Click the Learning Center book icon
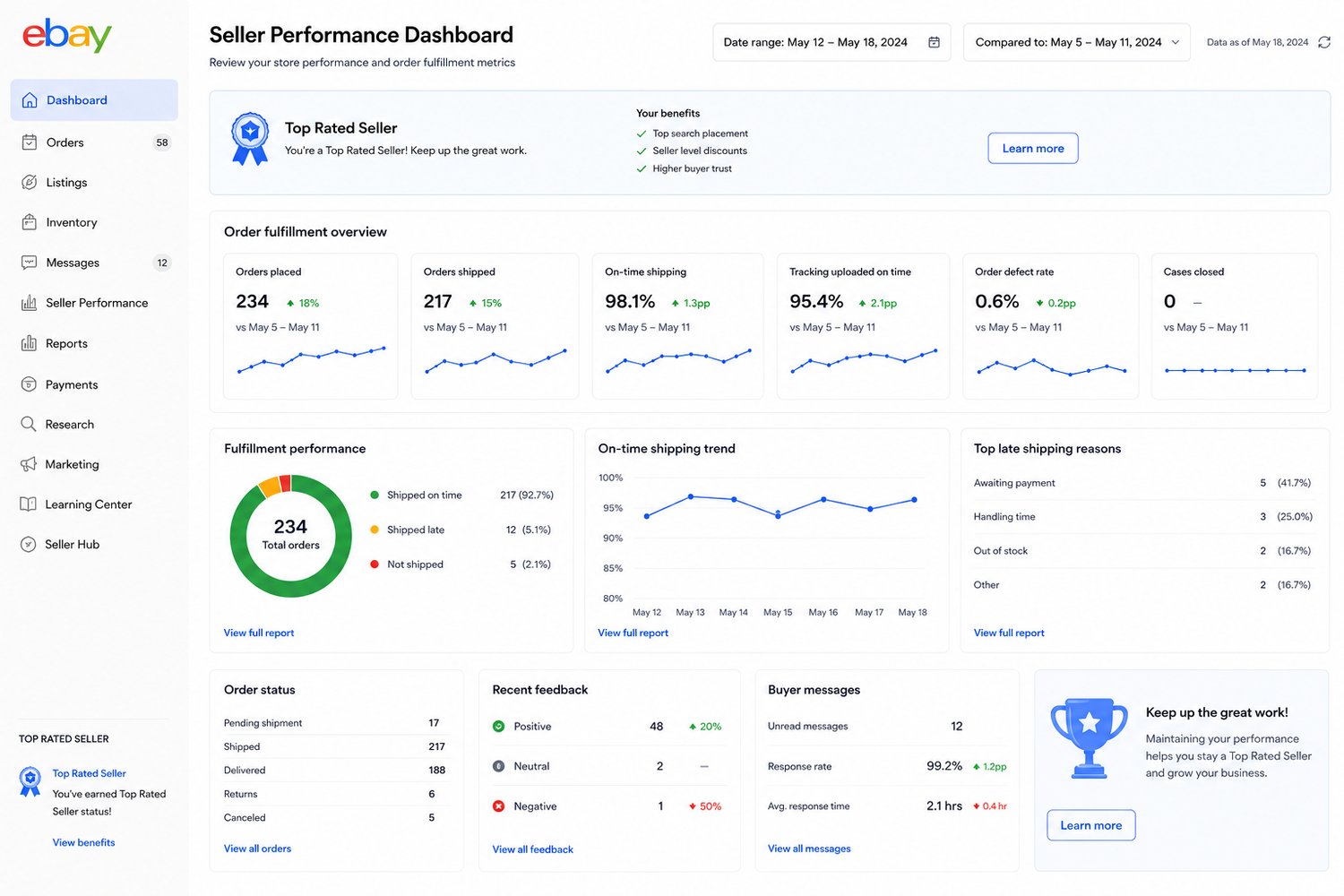Screen dimensions: 1344x896 (29, 504)
